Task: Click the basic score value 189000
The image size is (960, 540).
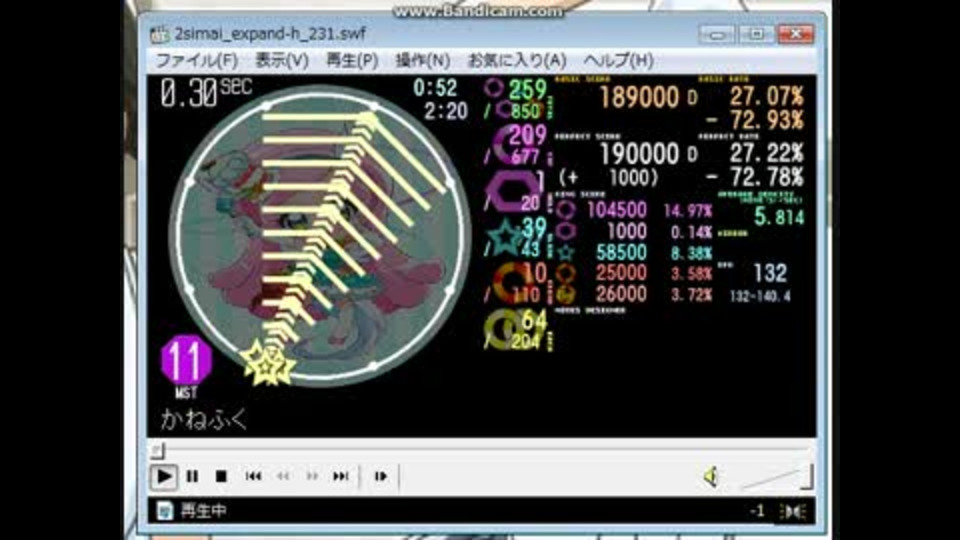Action: pos(639,97)
